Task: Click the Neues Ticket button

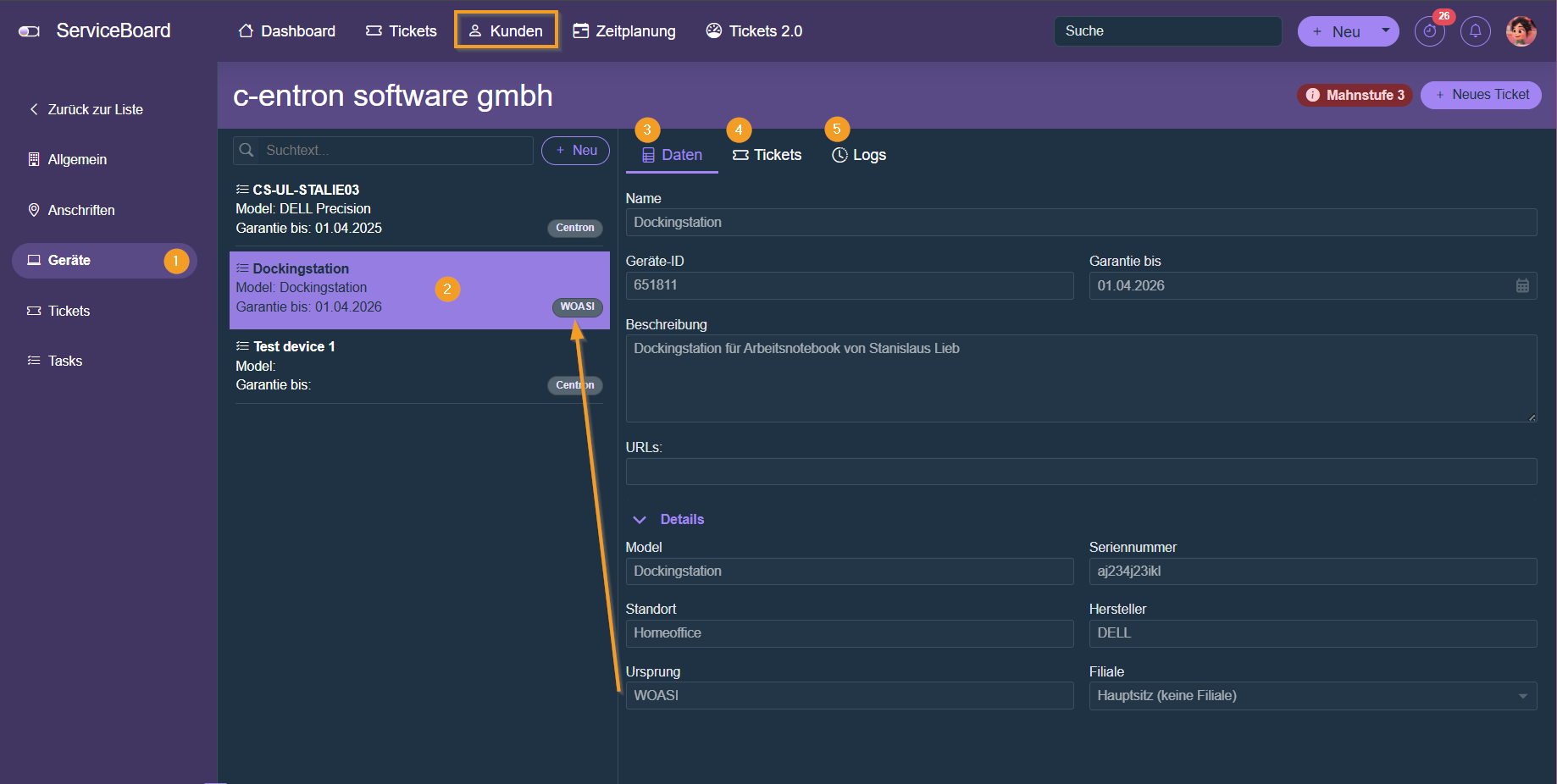Action: pyautogui.click(x=1480, y=95)
